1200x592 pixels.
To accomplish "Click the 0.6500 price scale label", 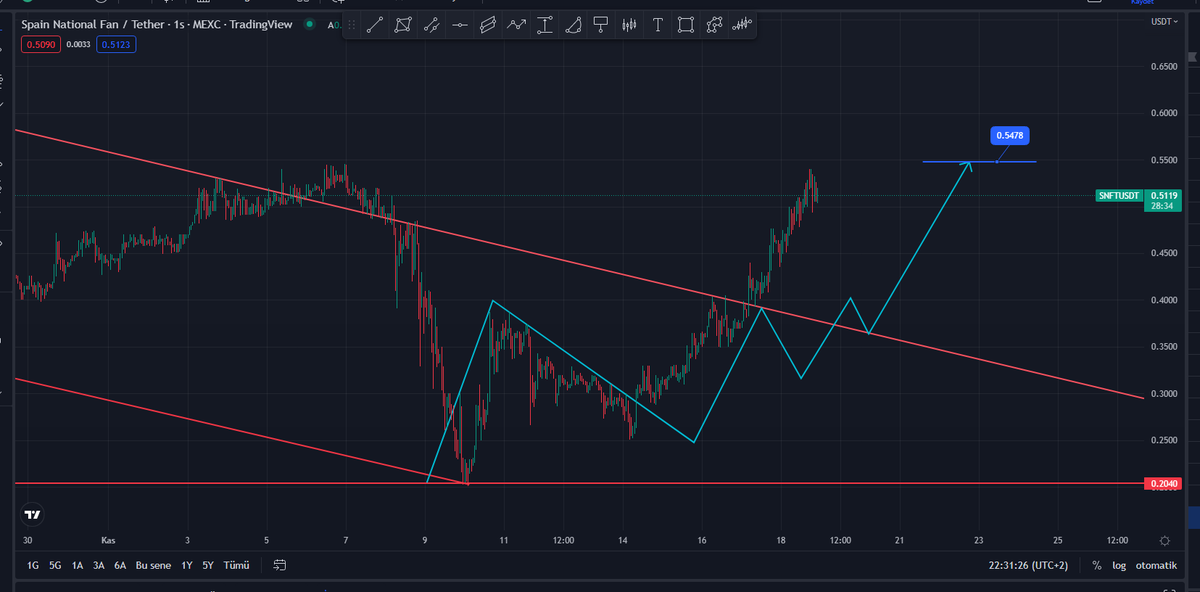I will (1163, 67).
